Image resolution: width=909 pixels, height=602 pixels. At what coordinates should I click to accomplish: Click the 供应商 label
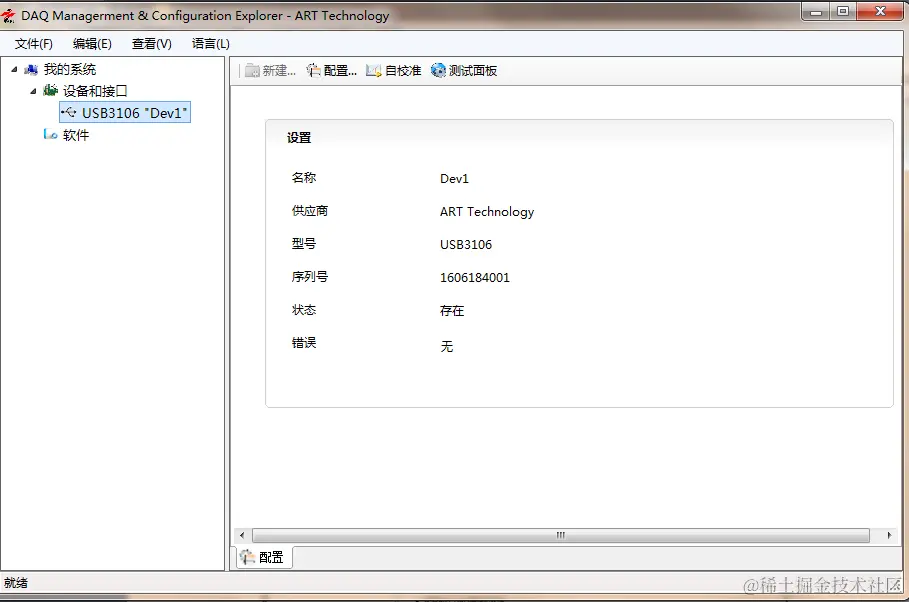(x=310, y=211)
